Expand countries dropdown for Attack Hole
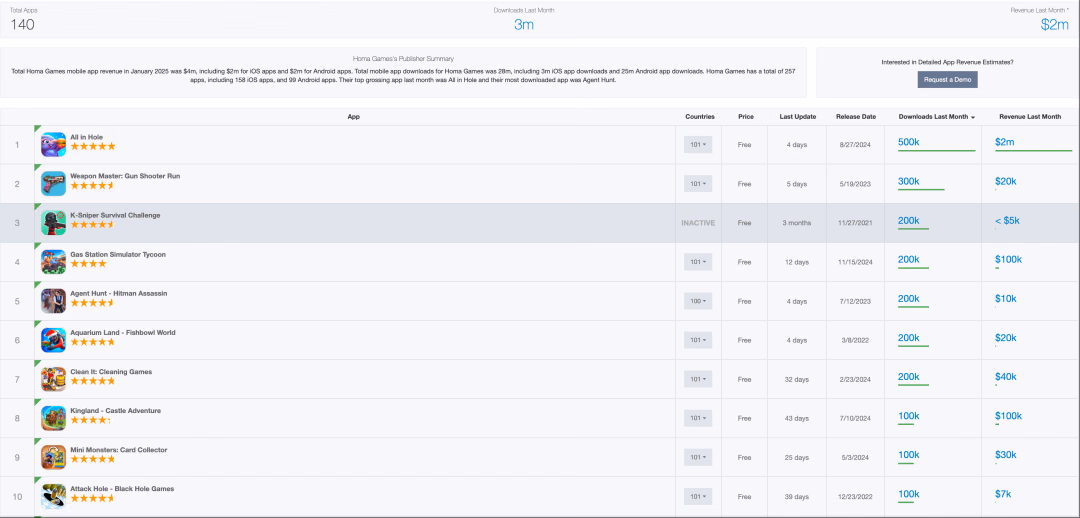Viewport: 1080px width, 518px height. 698,497
